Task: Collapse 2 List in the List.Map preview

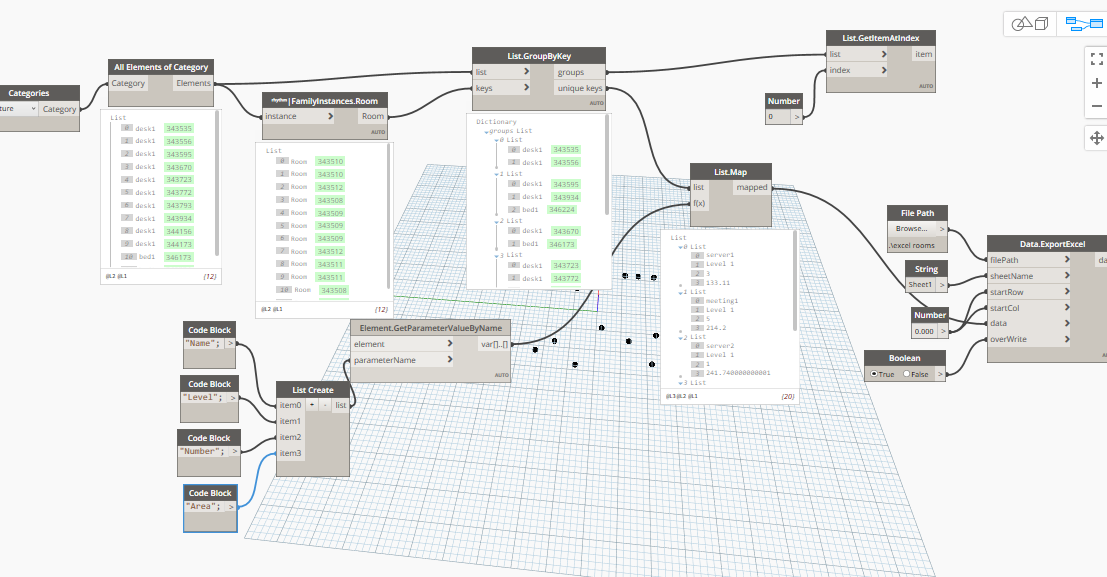Action: [681, 338]
